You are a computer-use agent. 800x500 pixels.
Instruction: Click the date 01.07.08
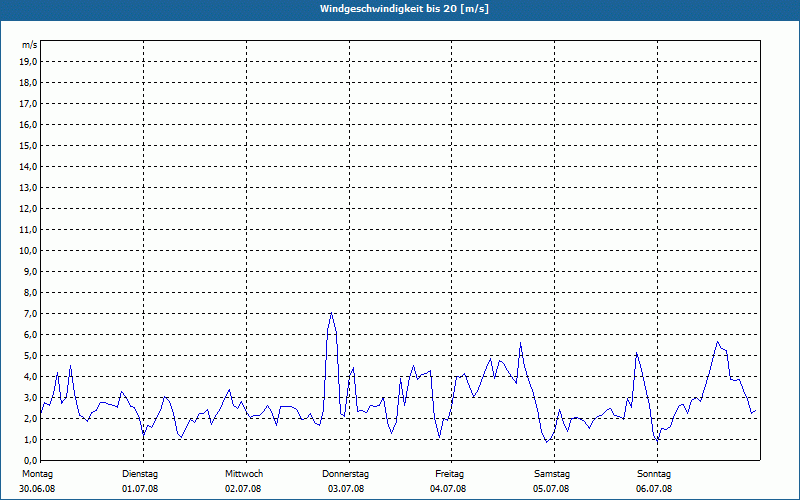(140, 489)
